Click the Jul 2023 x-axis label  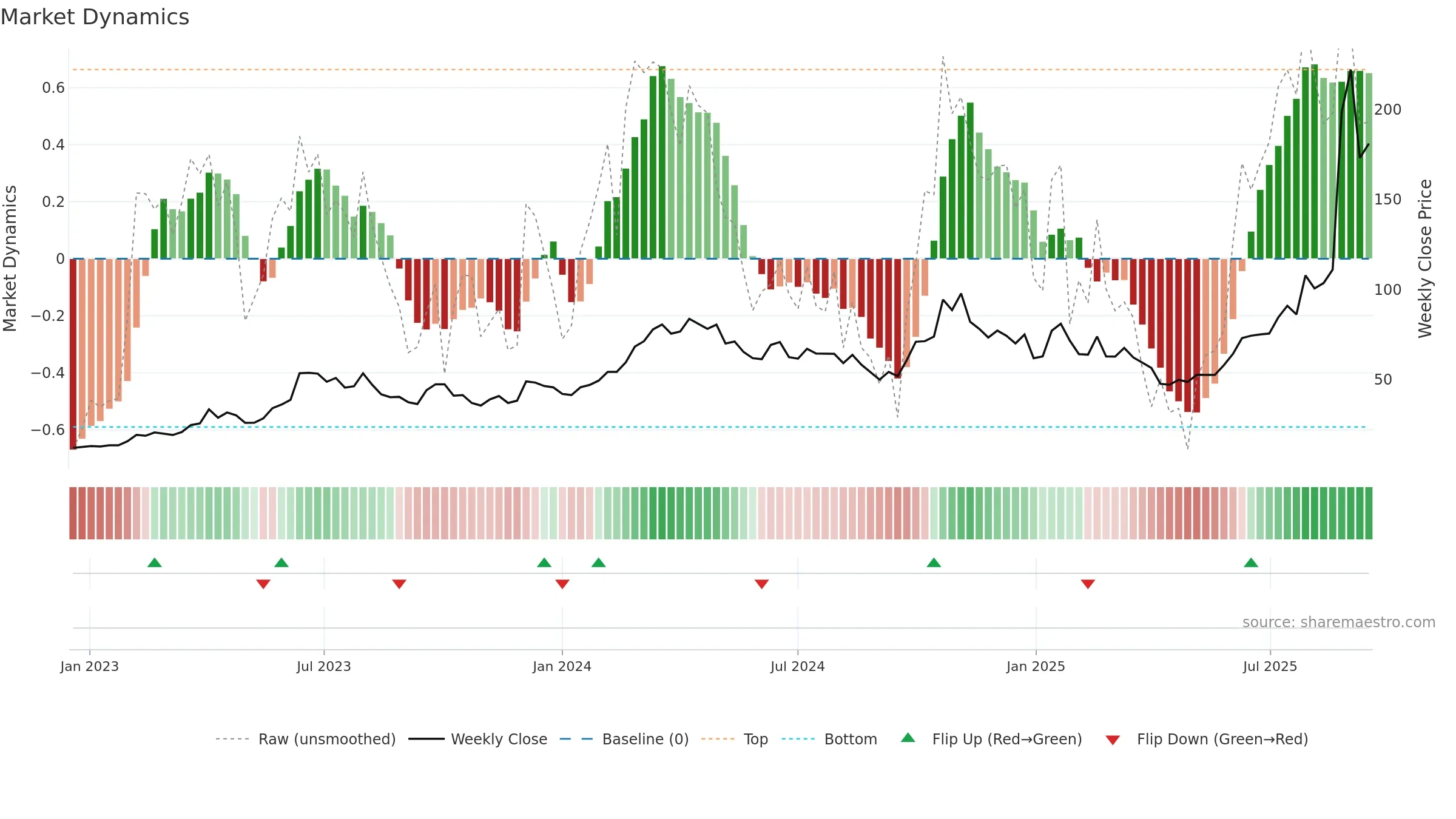click(x=324, y=666)
